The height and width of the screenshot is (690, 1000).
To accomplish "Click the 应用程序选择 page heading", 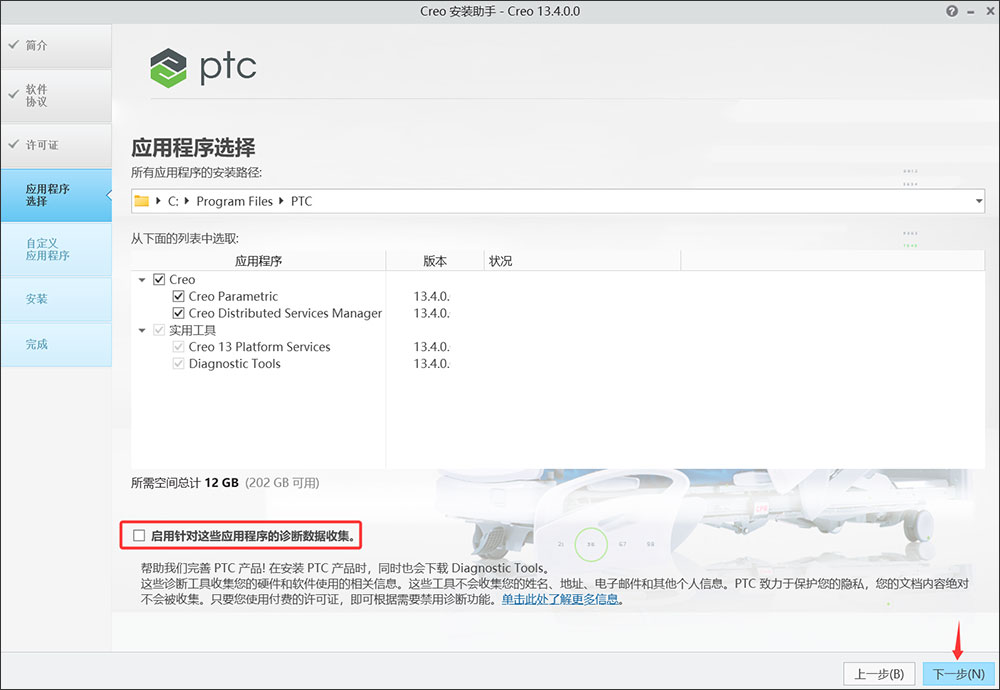I will pos(193,147).
